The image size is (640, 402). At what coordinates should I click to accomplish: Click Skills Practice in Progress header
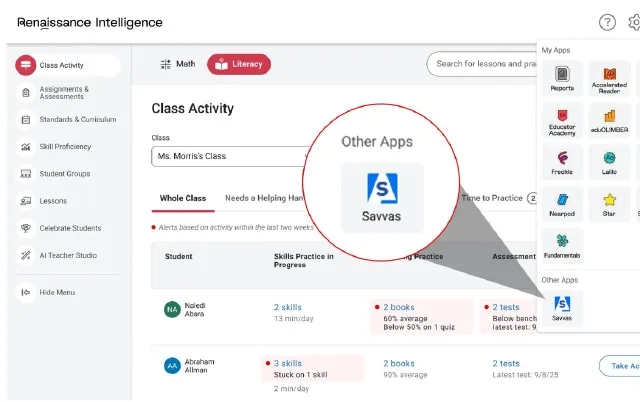304,260
